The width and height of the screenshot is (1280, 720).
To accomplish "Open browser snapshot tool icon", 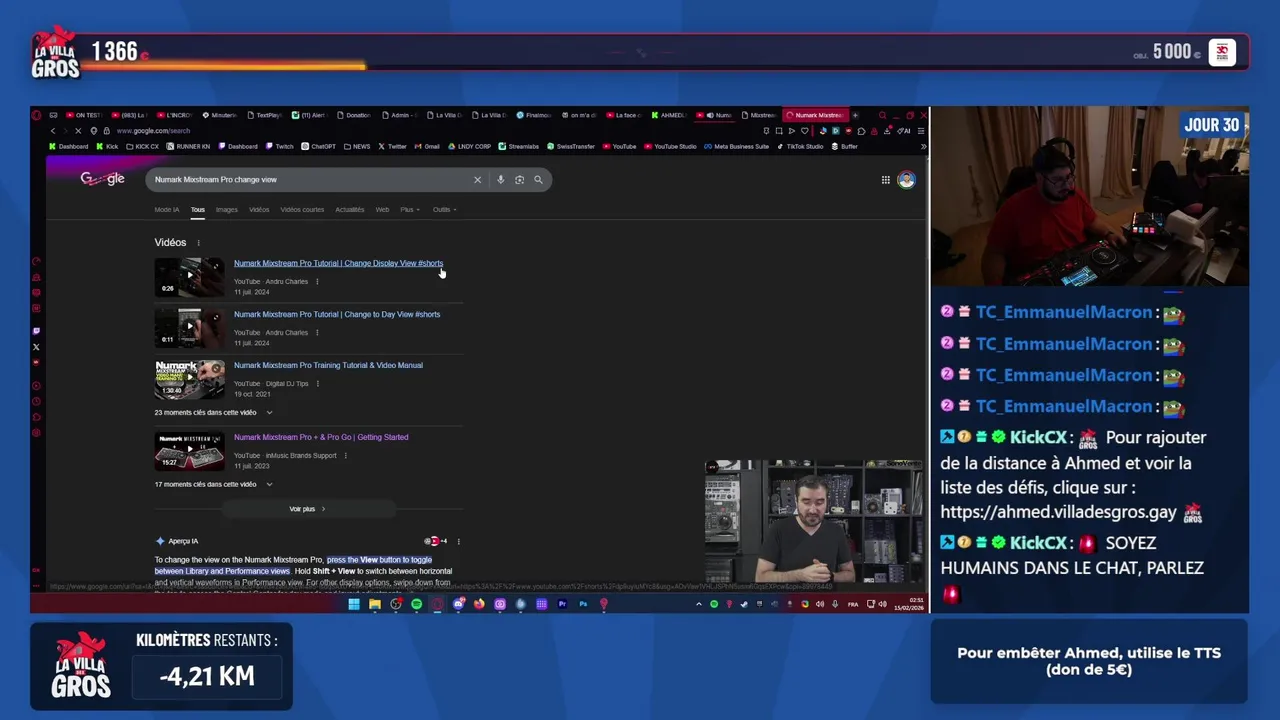I will (779, 131).
